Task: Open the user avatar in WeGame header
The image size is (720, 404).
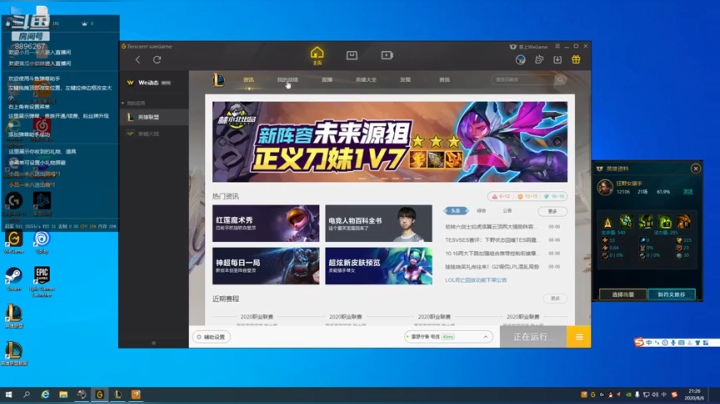Action: (x=520, y=60)
